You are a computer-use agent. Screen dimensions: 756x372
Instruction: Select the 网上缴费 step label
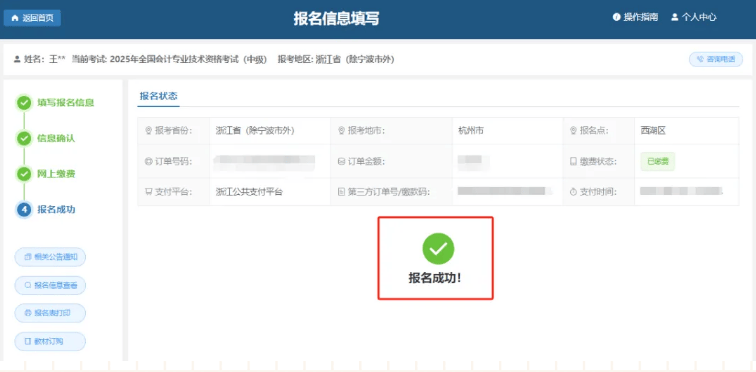[x=56, y=174]
